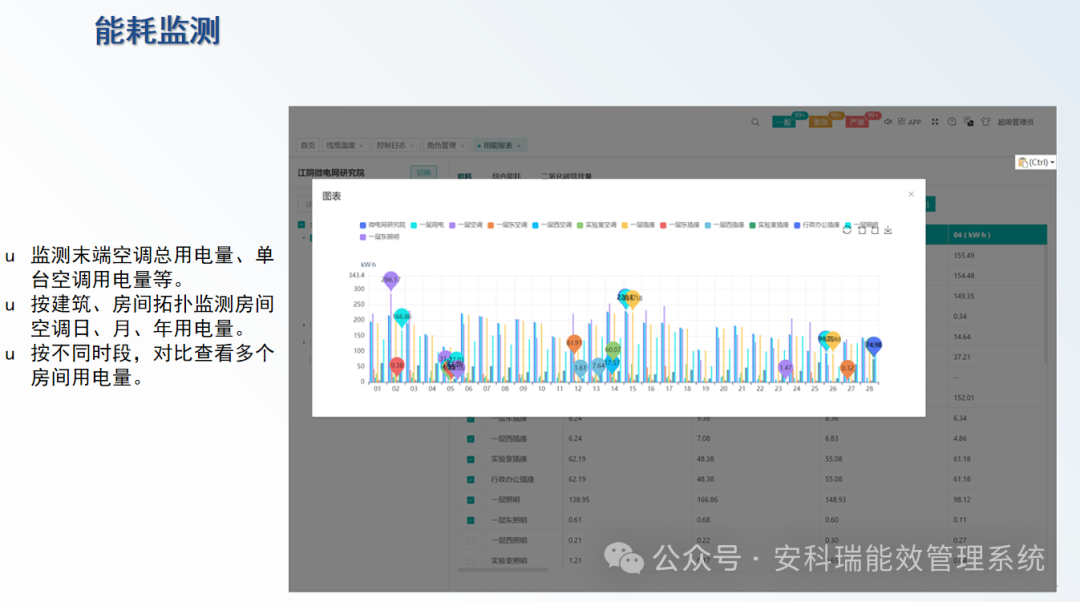Click the 166.86 table cell
This screenshot has height=602, width=1080.
click(x=707, y=500)
